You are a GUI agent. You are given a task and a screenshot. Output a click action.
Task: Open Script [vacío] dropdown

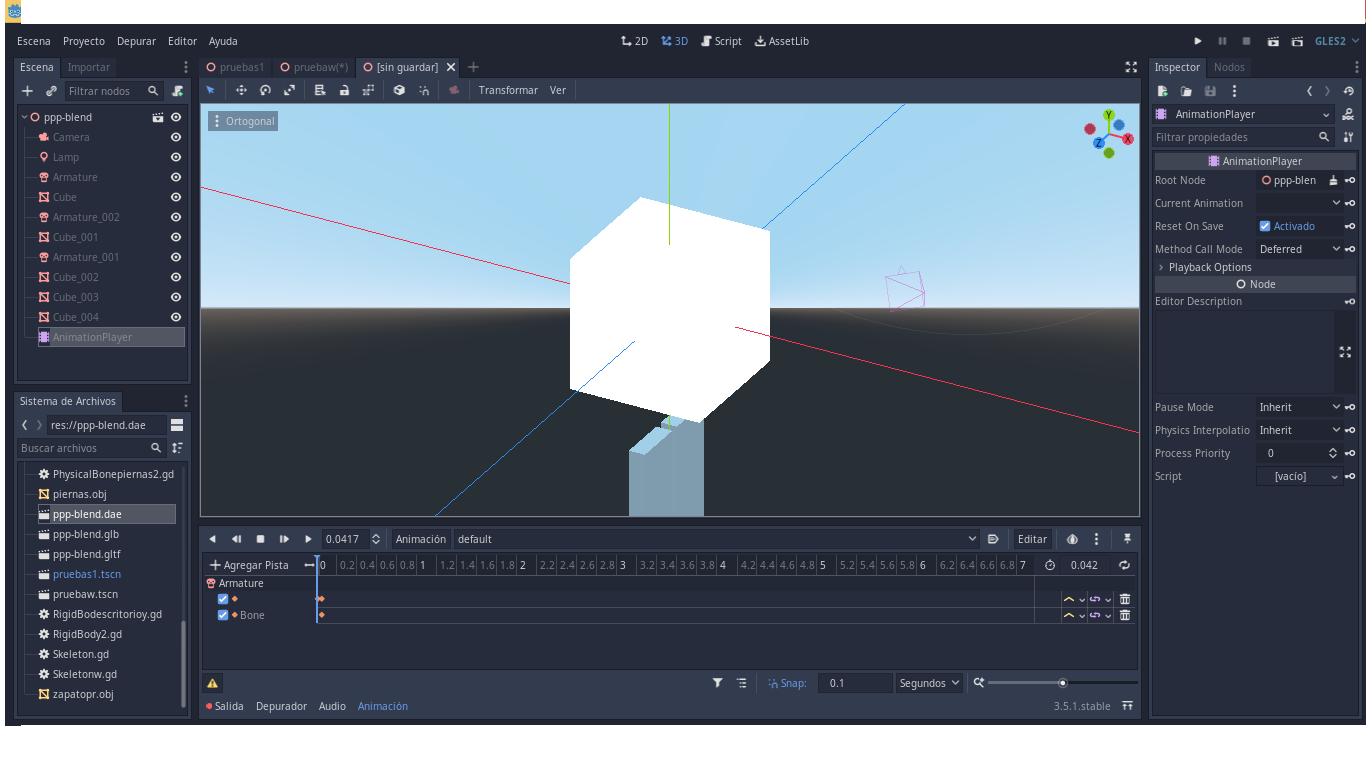pyautogui.click(x=1299, y=476)
